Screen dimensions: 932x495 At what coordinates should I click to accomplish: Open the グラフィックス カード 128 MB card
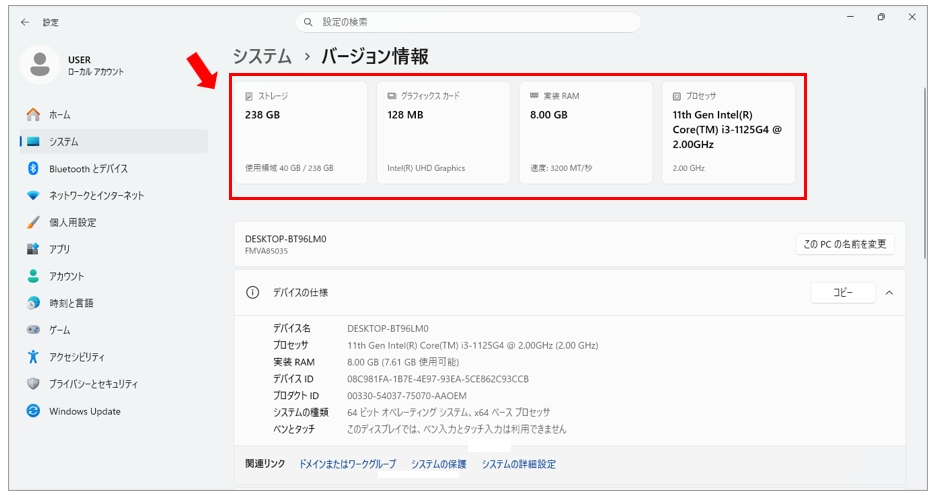coord(443,133)
